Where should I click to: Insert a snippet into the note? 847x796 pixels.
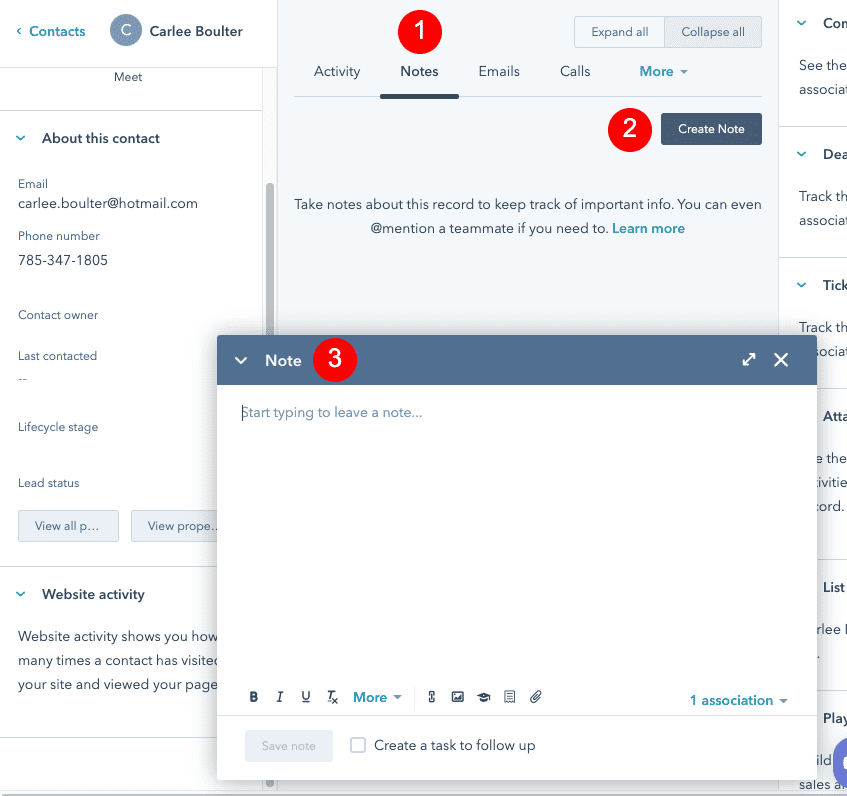click(x=509, y=697)
